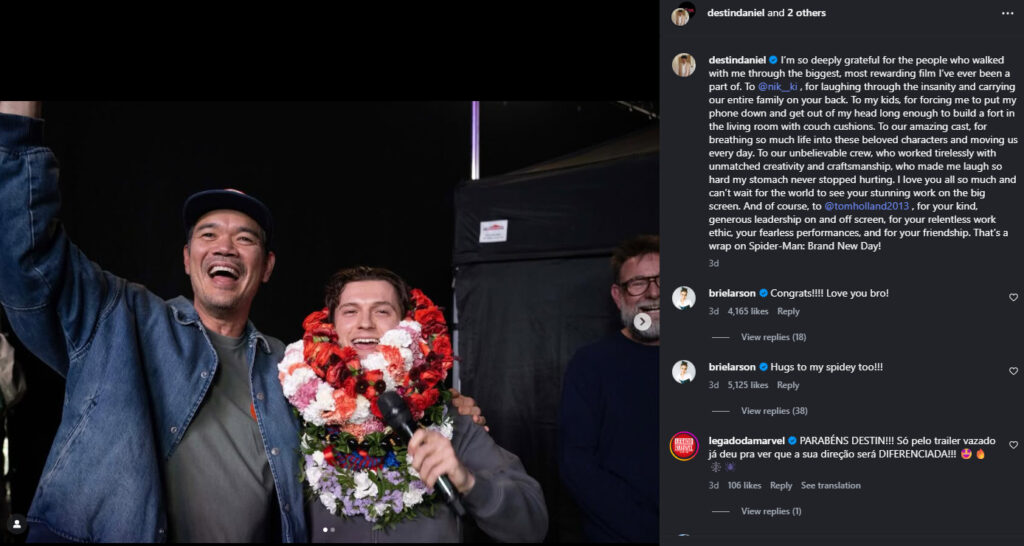Like brielarson's "Congrats!!!!" comment
The image size is (1024, 546).
(1013, 297)
